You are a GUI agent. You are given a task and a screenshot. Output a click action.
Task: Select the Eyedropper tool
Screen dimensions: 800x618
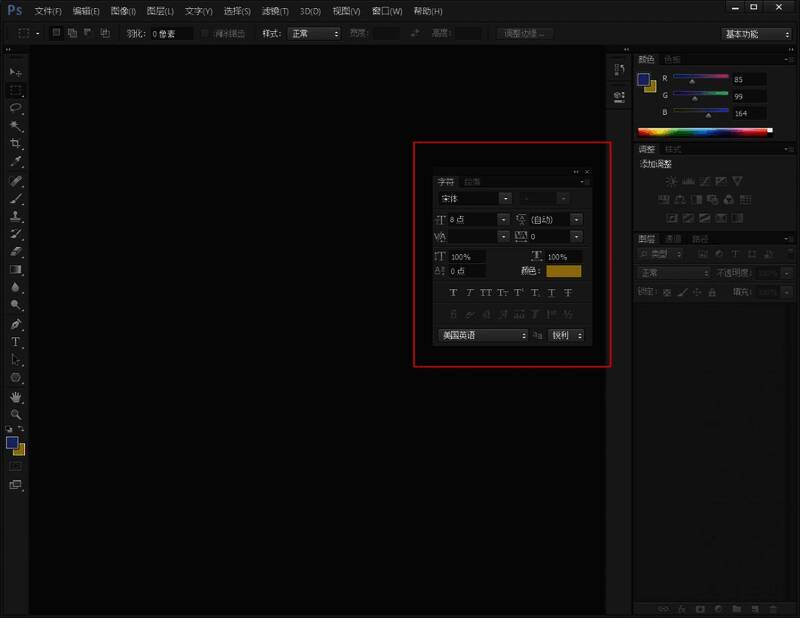(x=16, y=162)
